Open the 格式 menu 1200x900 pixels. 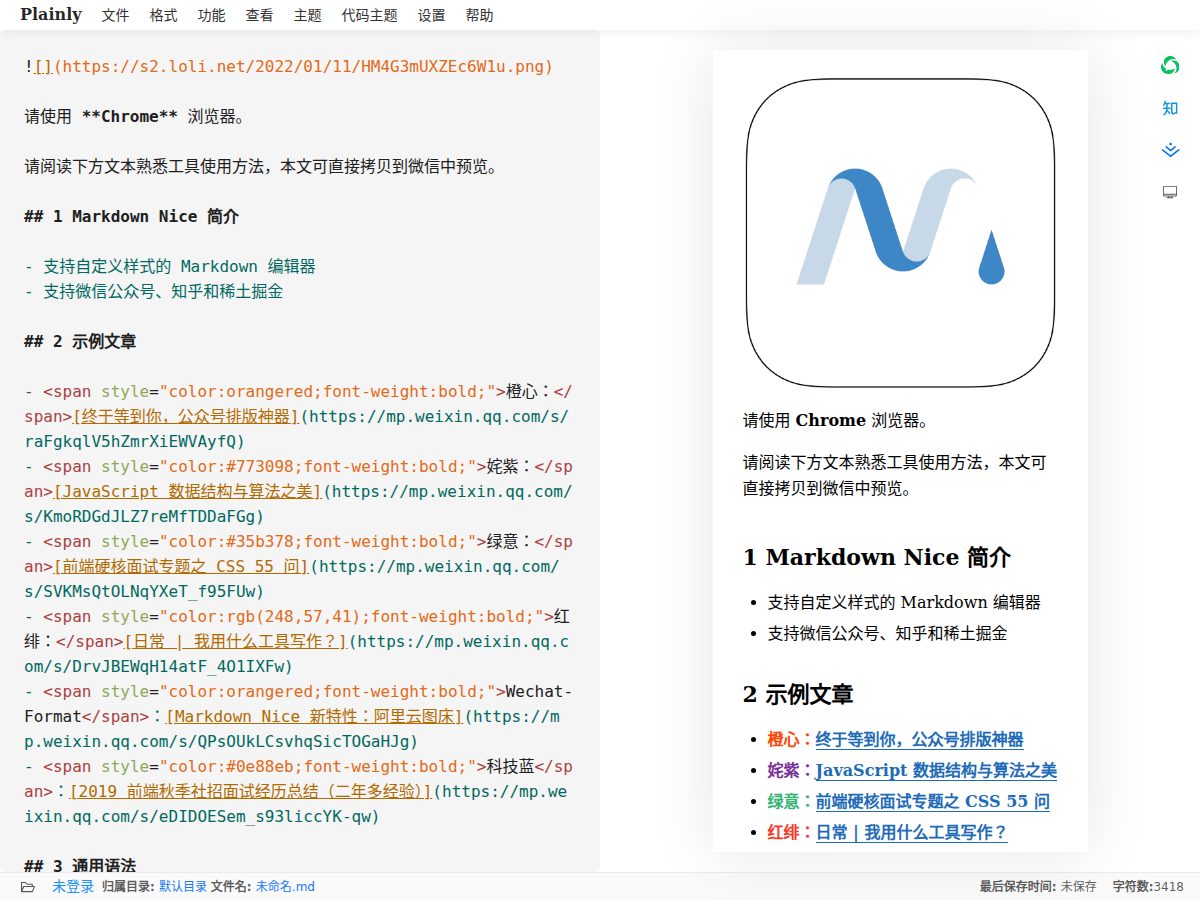[163, 16]
